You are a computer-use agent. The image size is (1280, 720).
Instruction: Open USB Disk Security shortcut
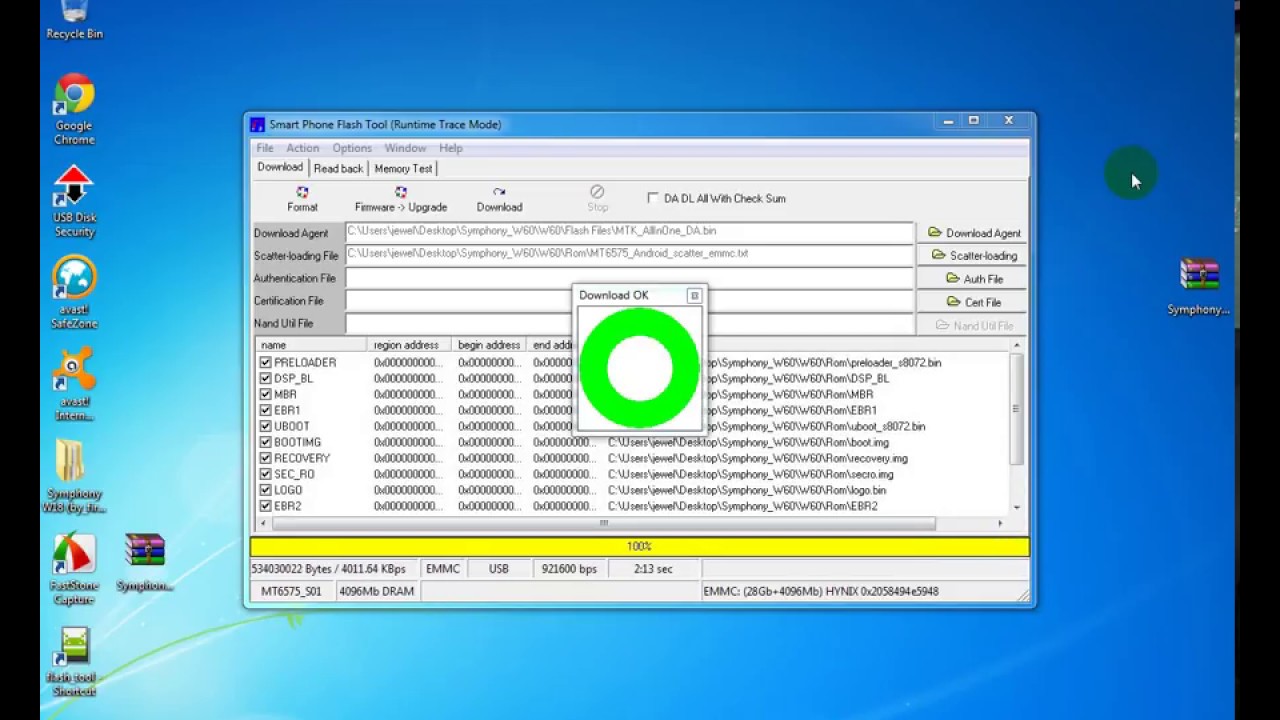pyautogui.click(x=74, y=203)
